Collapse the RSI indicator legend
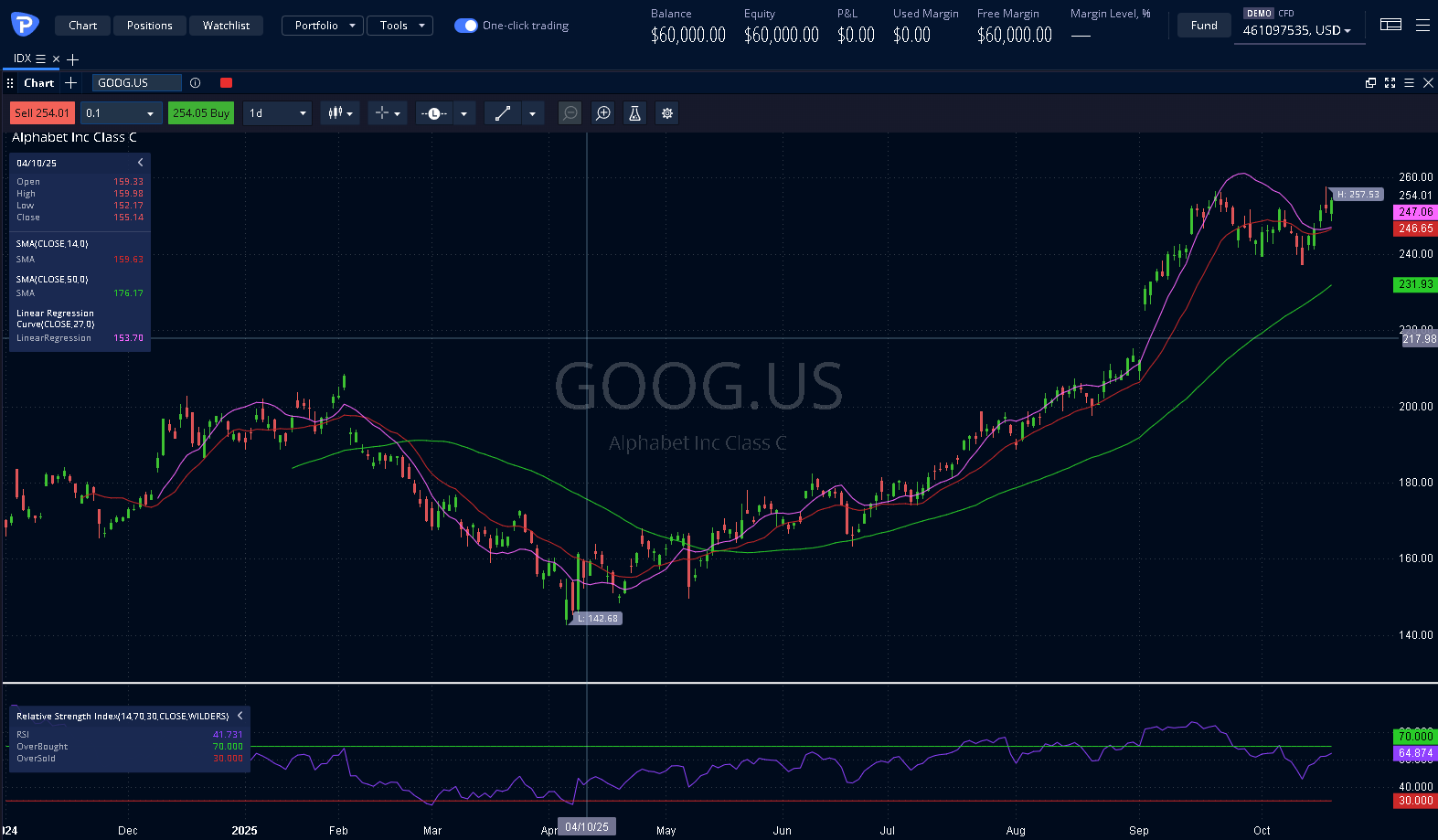Viewport: 1438px width, 840px height. 240,716
